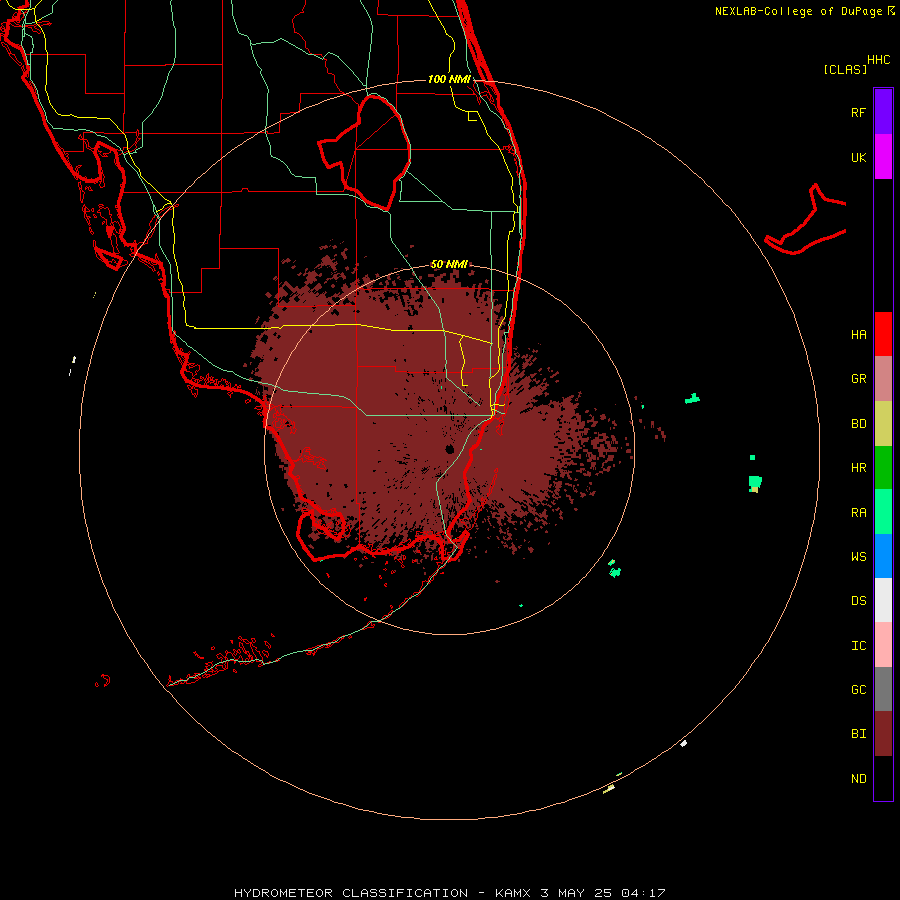Click the 'ND' legend label

click(858, 779)
